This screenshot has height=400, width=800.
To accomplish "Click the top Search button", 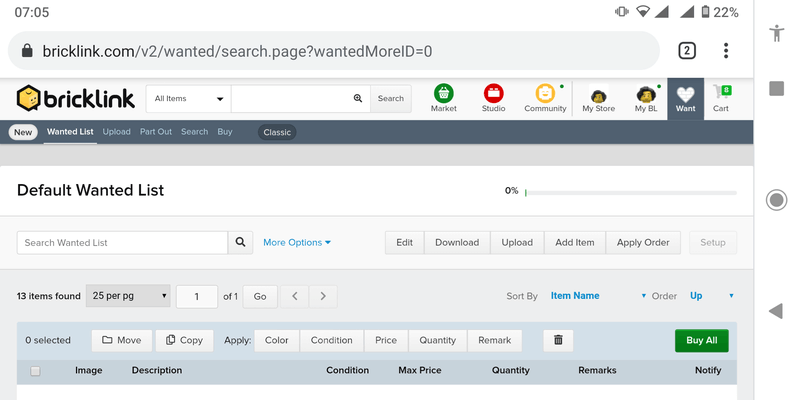I will [x=391, y=98].
